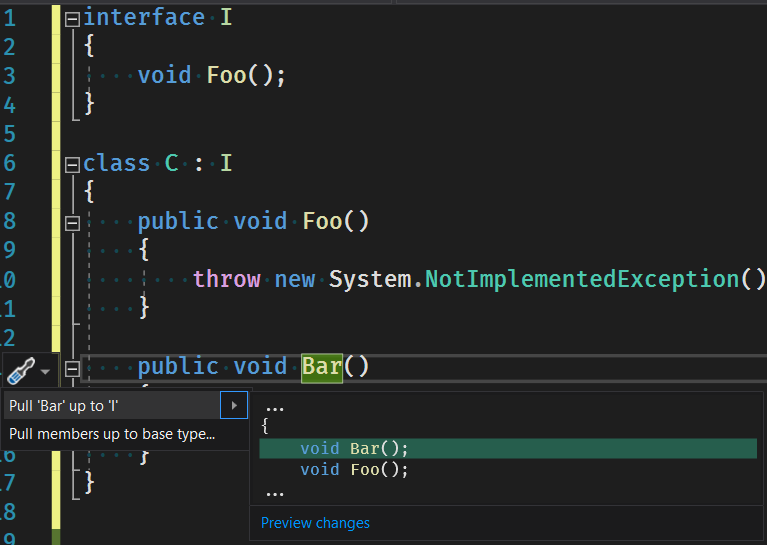Image resolution: width=767 pixels, height=545 pixels.
Task: Select Pull 'Bar' up to 'I'
Action: click(112, 405)
